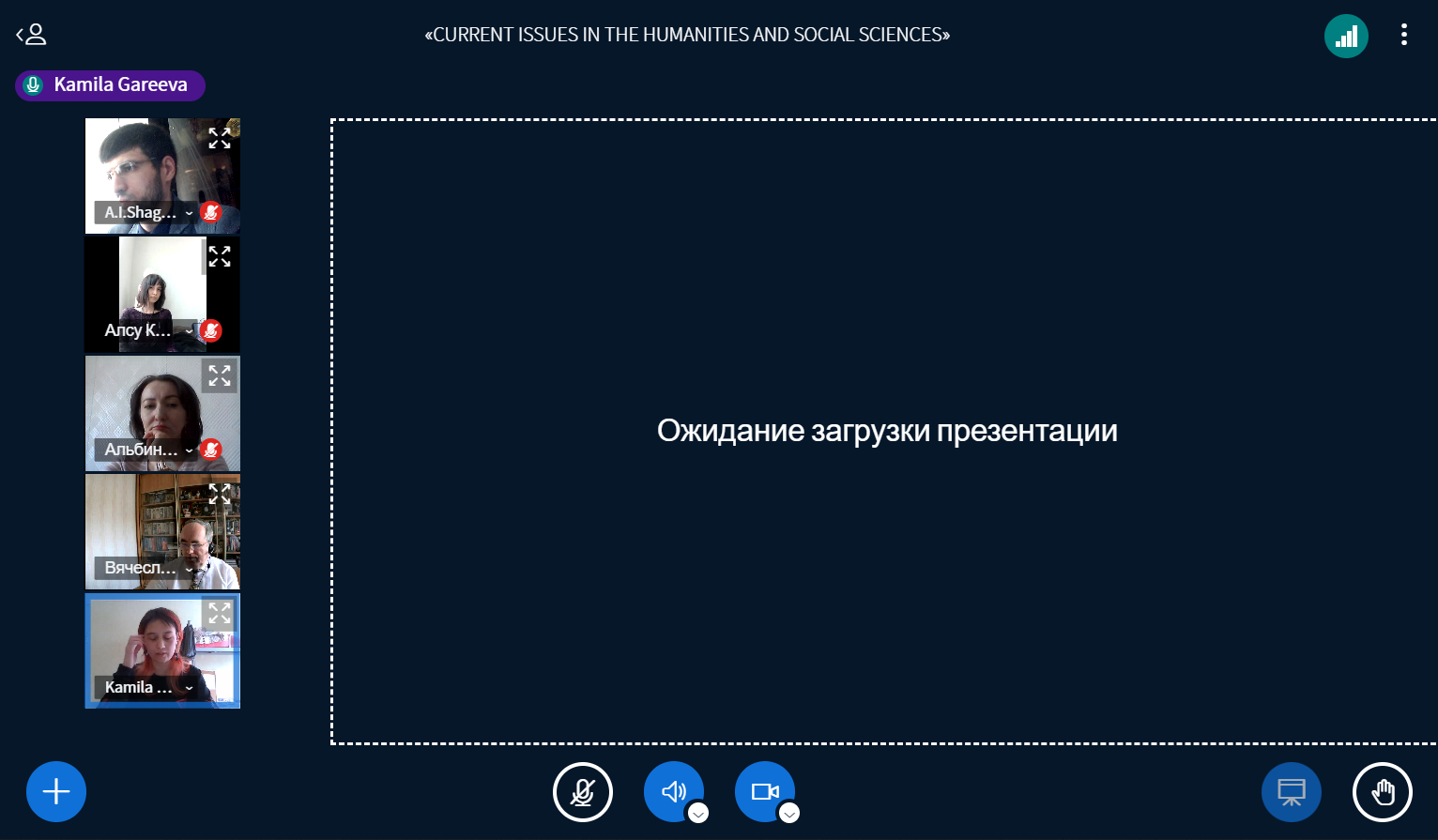Screen dimensions: 1438x840
Task: Raise your hand
Action: [x=1382, y=791]
